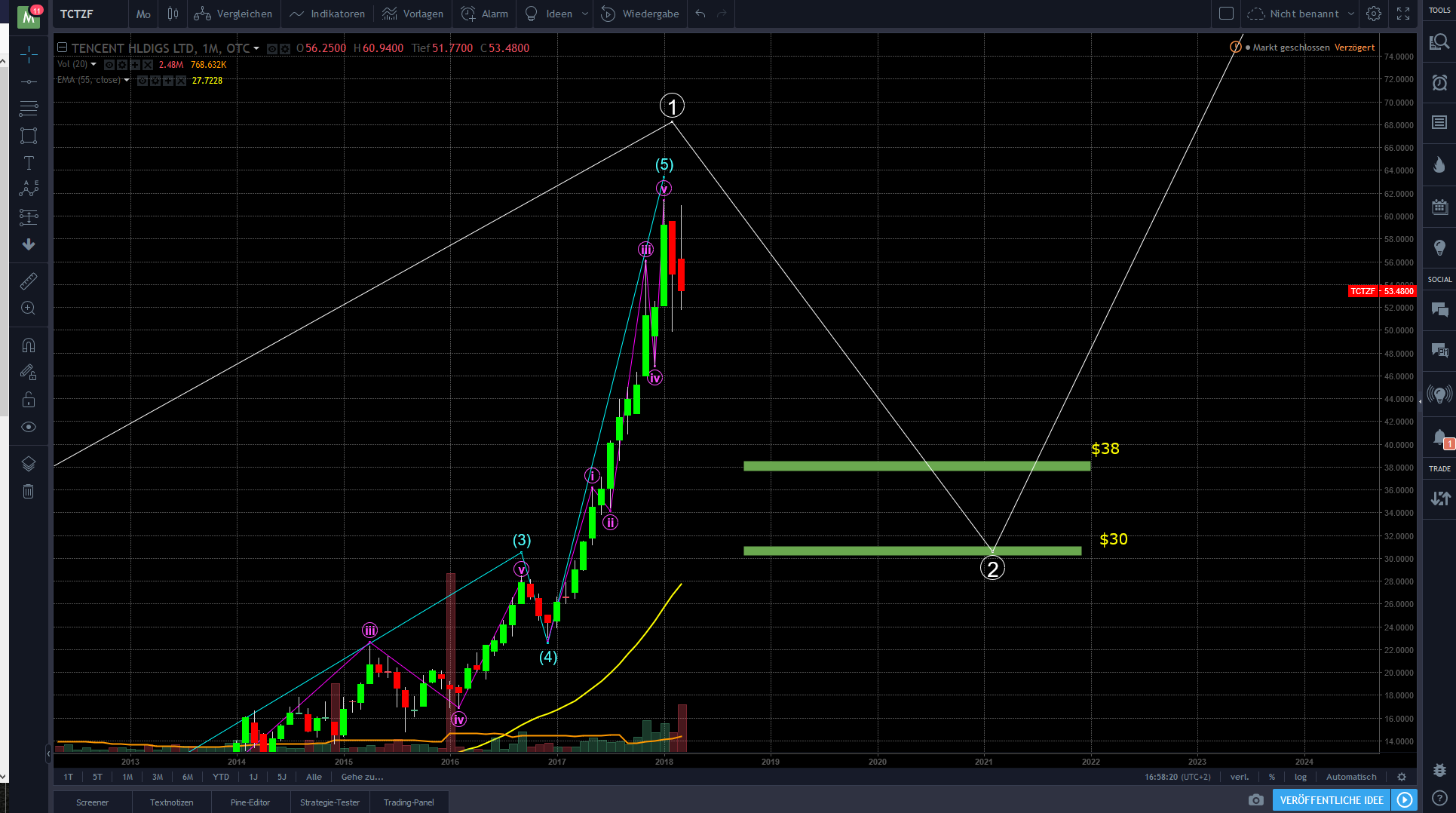Open the alerts alarm clock panel
Image resolution: width=1456 pixels, height=813 pixels.
[1439, 82]
